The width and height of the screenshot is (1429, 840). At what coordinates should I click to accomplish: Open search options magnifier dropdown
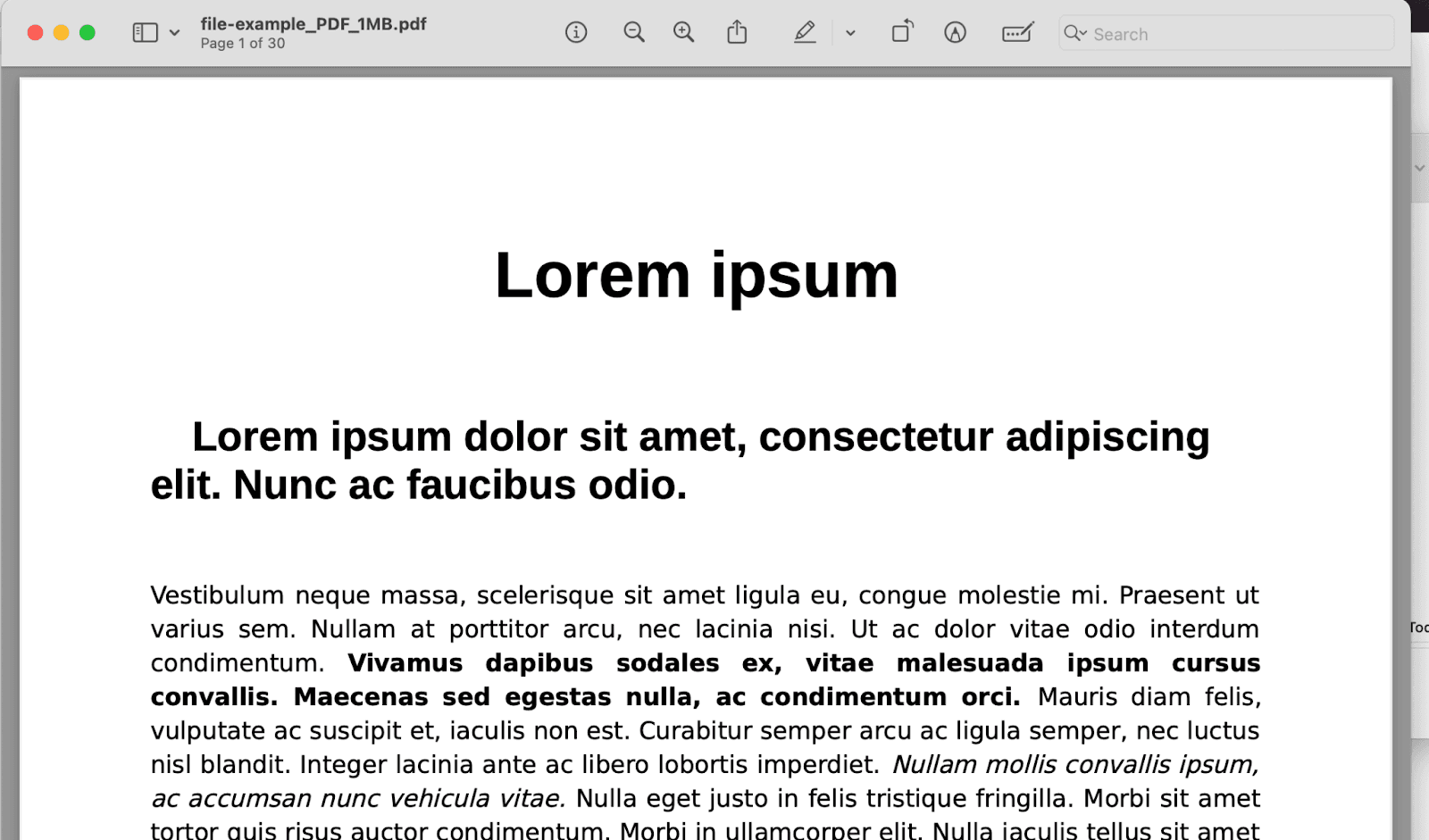tap(1075, 33)
